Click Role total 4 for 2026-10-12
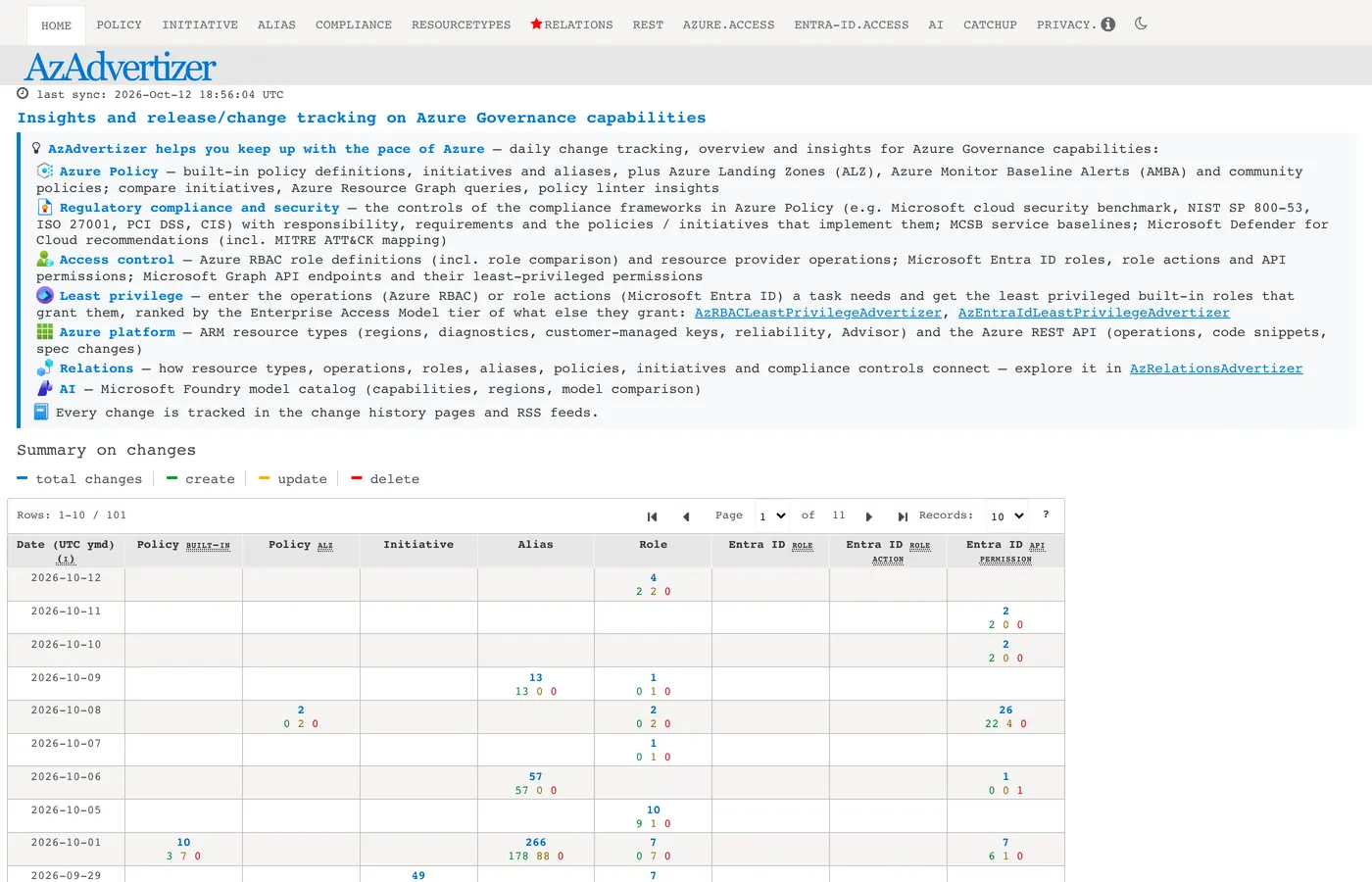 (654, 578)
